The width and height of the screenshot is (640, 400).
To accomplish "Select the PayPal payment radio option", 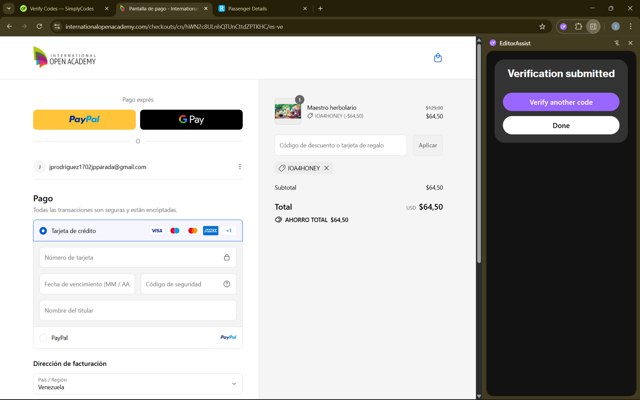I will click(x=43, y=338).
